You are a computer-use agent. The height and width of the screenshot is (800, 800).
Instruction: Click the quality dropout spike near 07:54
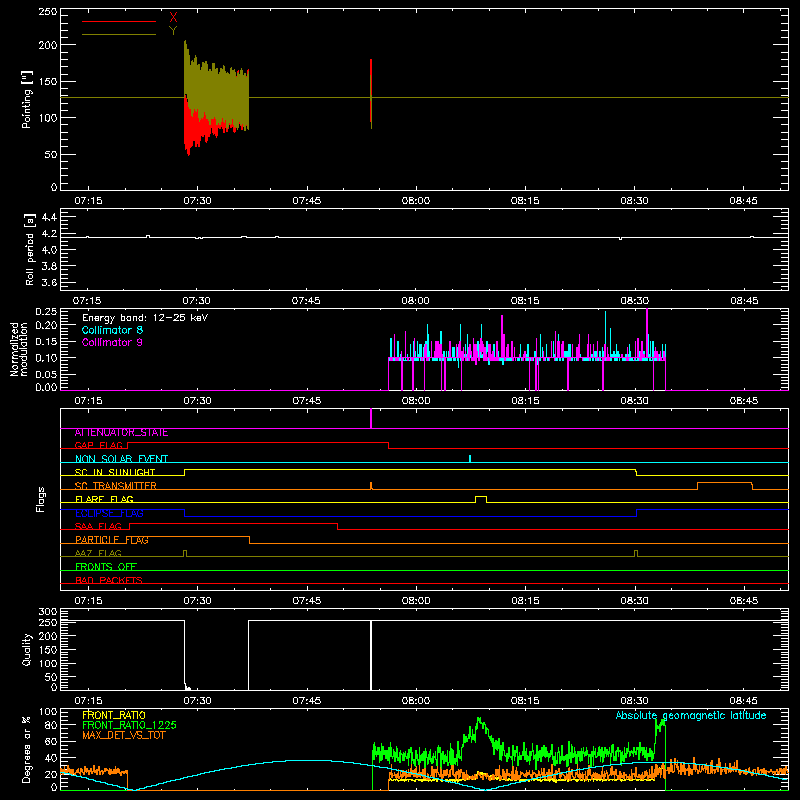(x=371, y=655)
